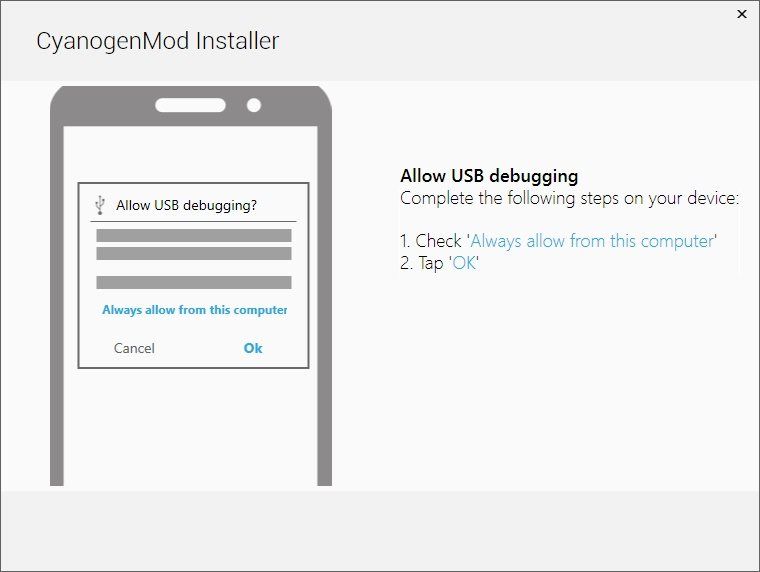Check 'Always allow from this computer' in the phone dialog
Image resolution: width=760 pixels, height=572 pixels.
pos(195,310)
